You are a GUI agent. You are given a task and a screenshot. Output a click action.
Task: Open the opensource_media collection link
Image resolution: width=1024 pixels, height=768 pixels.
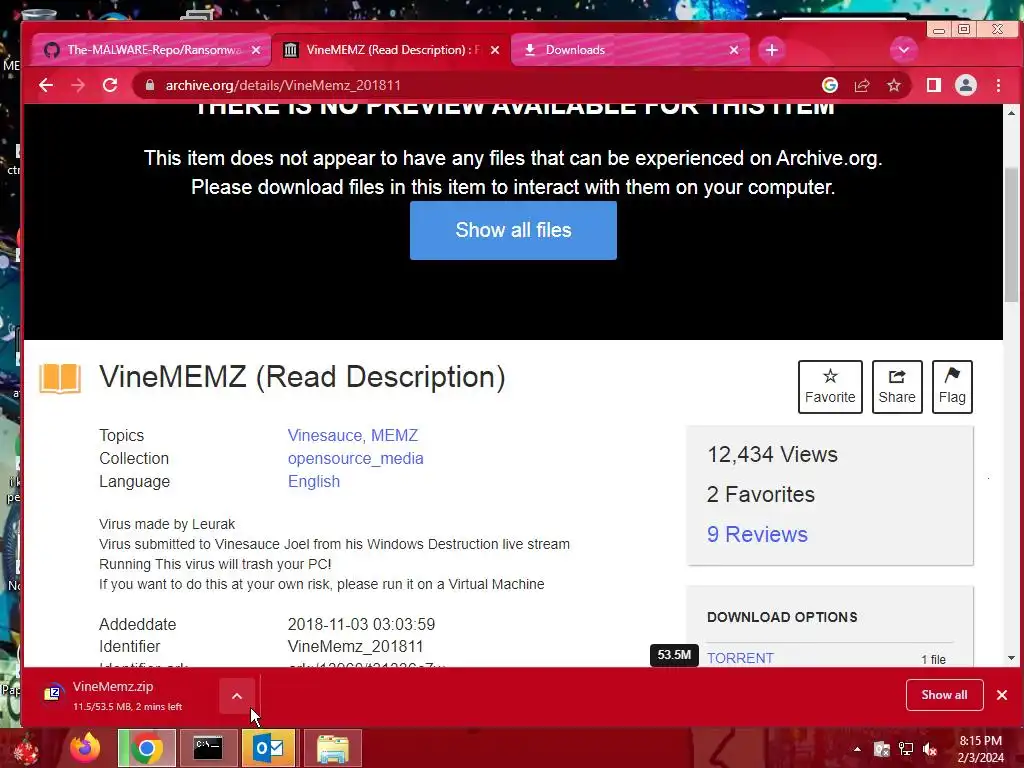pyautogui.click(x=355, y=458)
